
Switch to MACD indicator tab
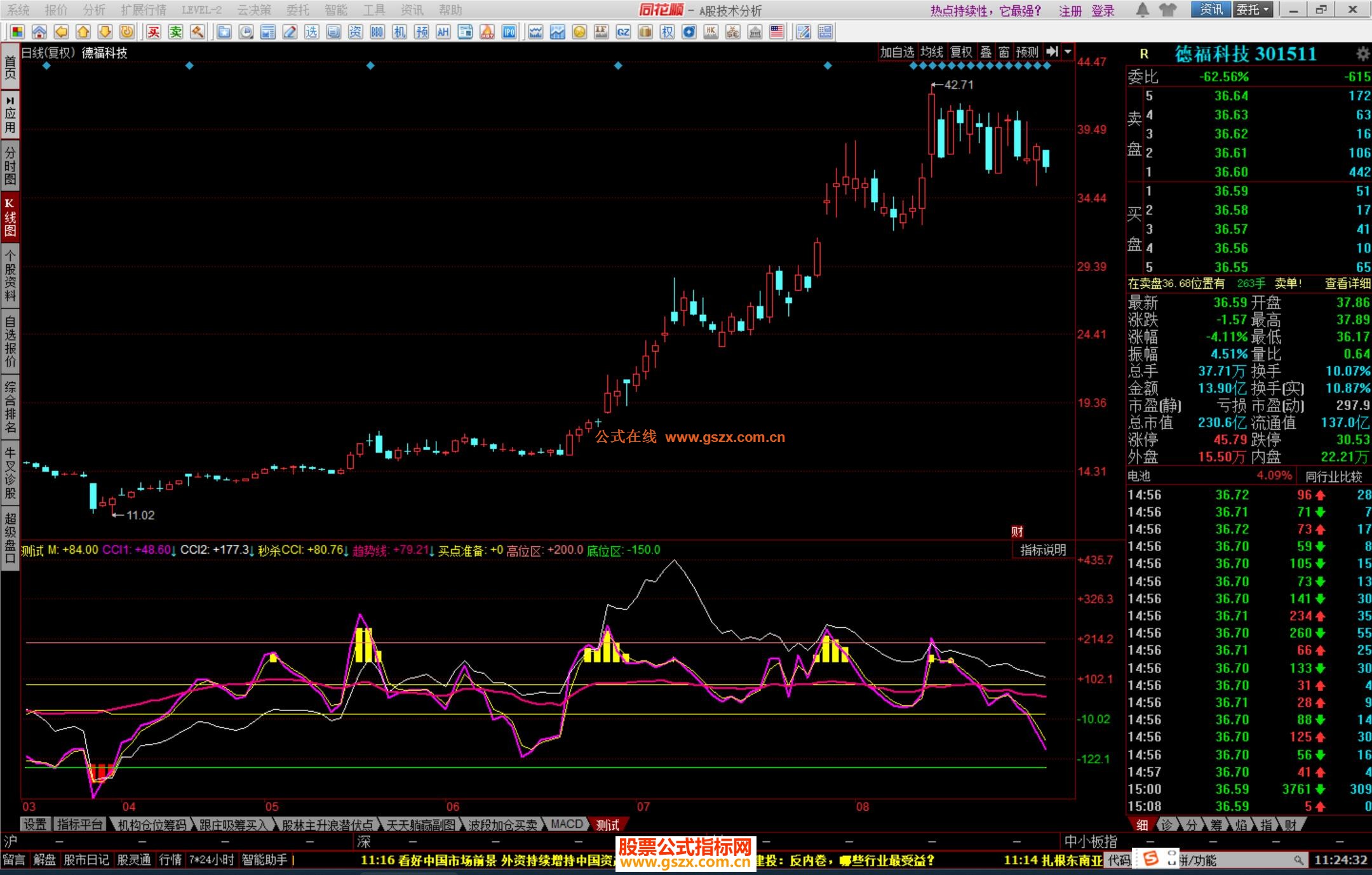567,824
